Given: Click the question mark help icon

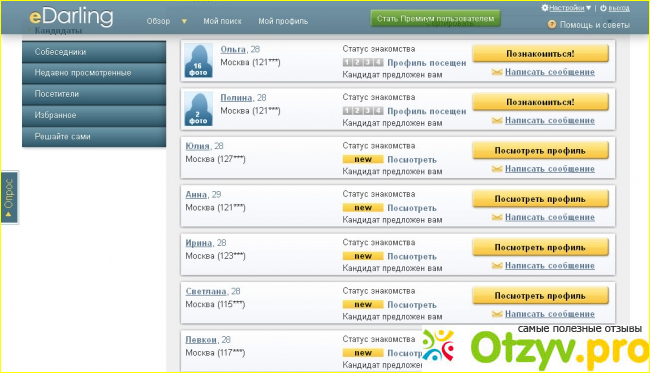Looking at the screenshot, I should pos(552,24).
